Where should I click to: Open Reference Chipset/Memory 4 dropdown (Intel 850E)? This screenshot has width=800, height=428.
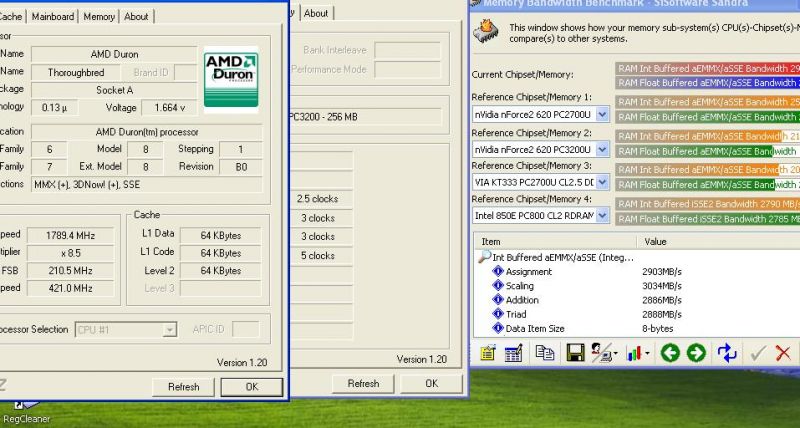[602, 215]
